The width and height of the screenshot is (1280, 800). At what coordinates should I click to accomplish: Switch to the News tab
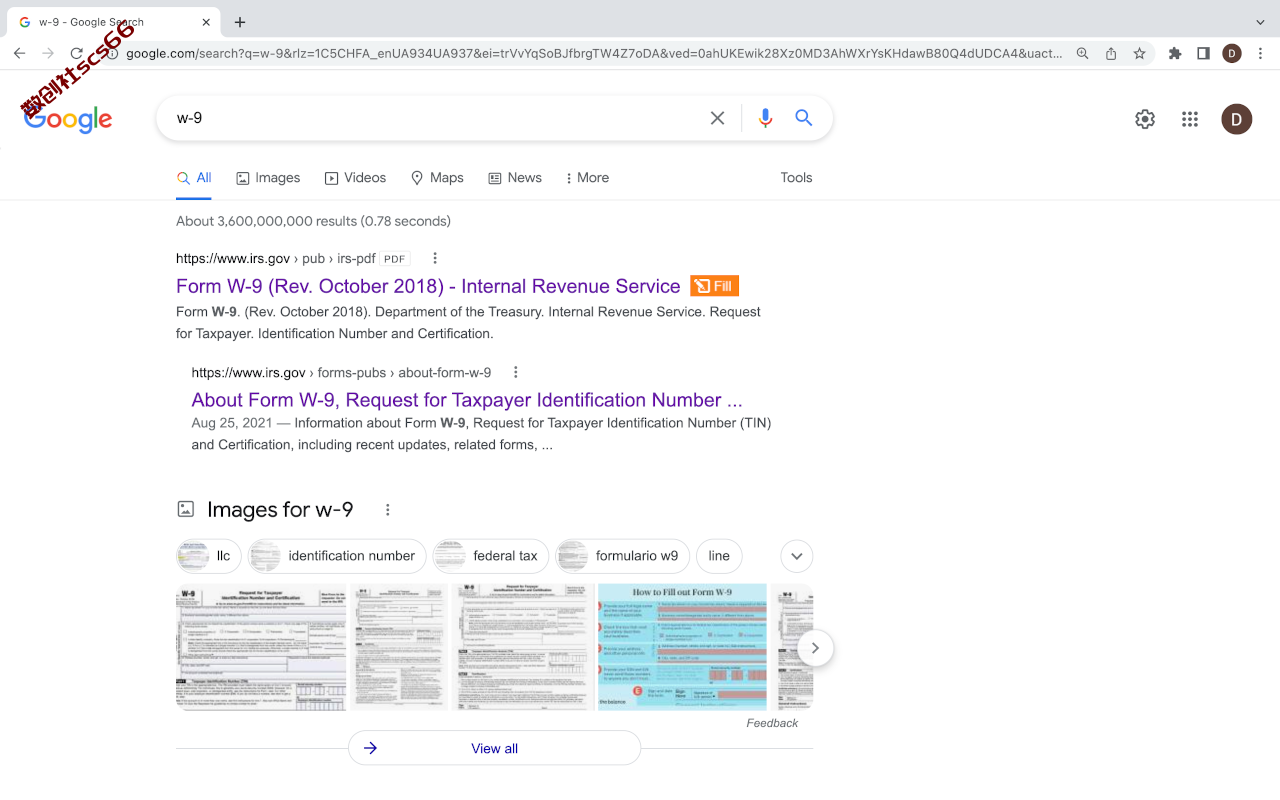(x=515, y=178)
